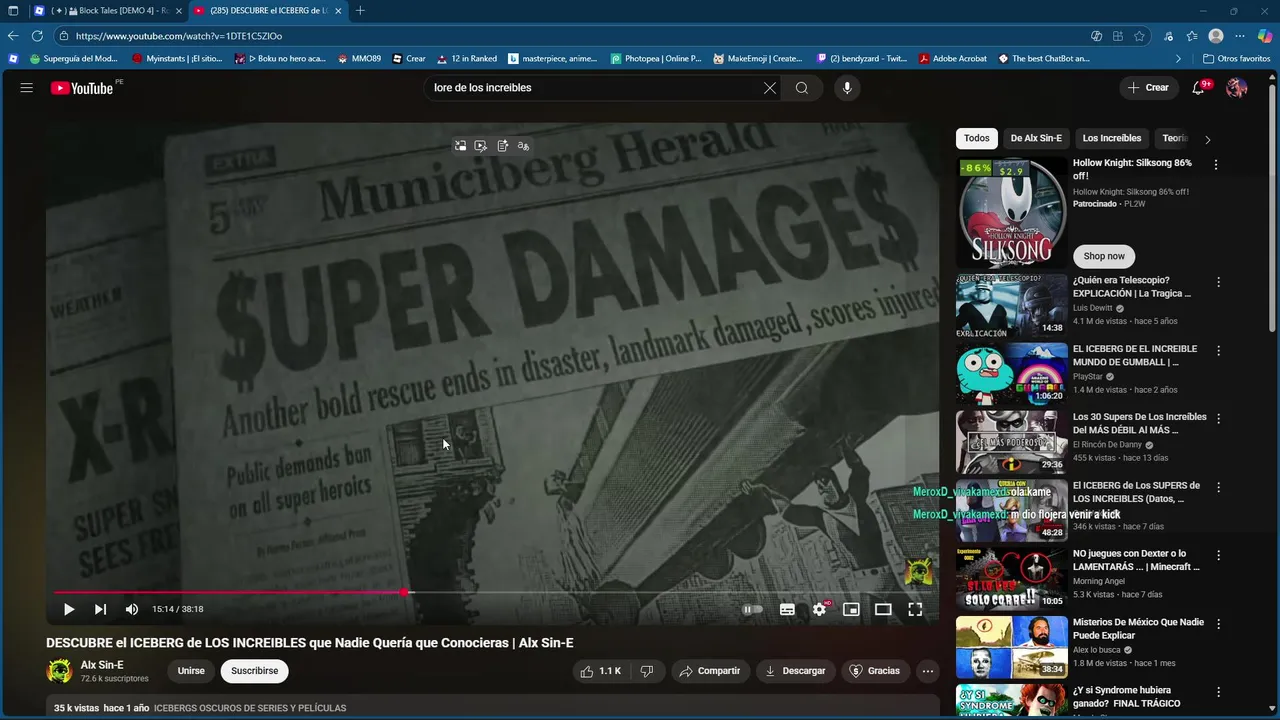1280x720 pixels.
Task: Dislike the video
Action: (x=647, y=671)
